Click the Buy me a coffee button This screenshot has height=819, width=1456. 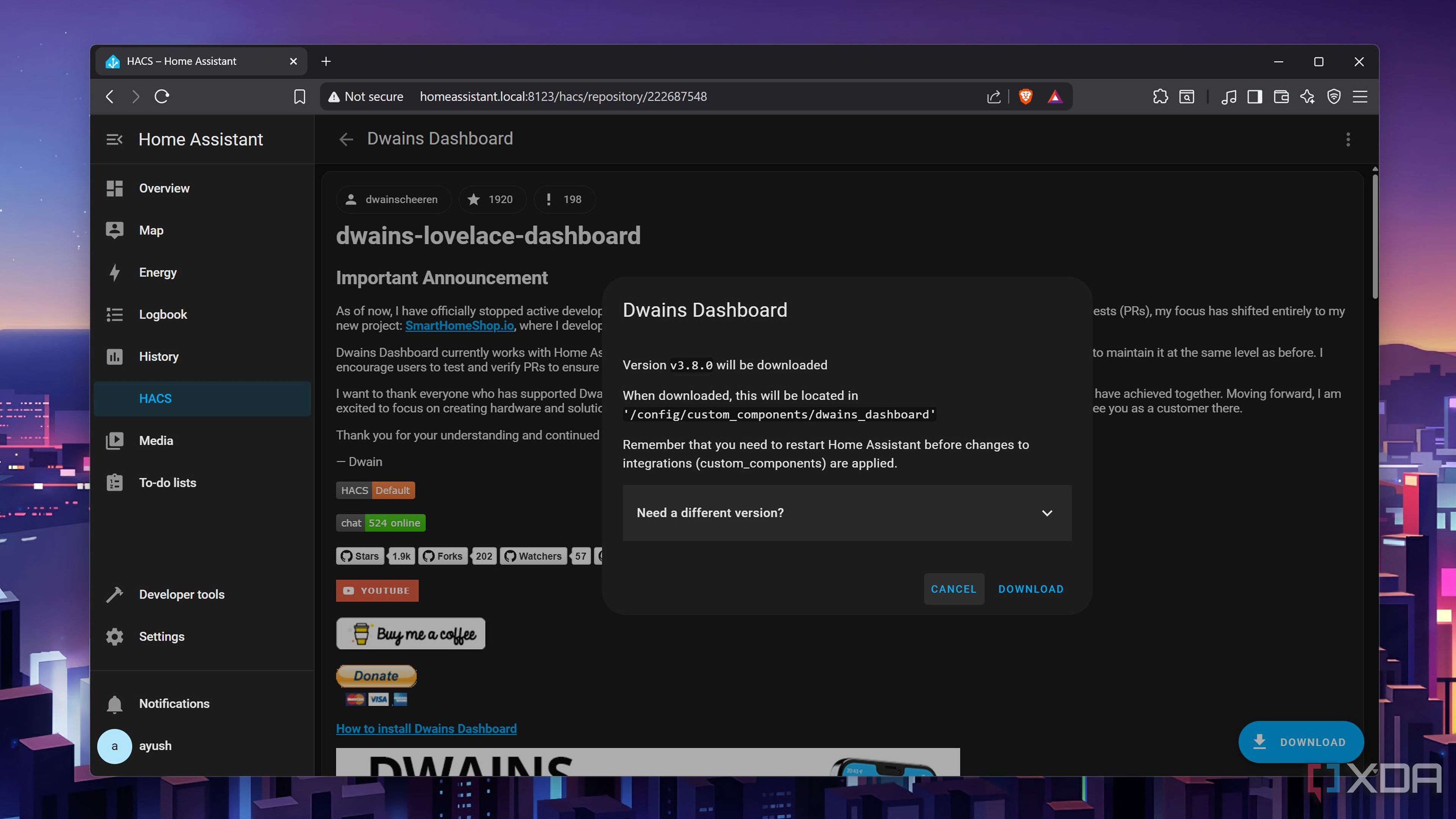410,634
